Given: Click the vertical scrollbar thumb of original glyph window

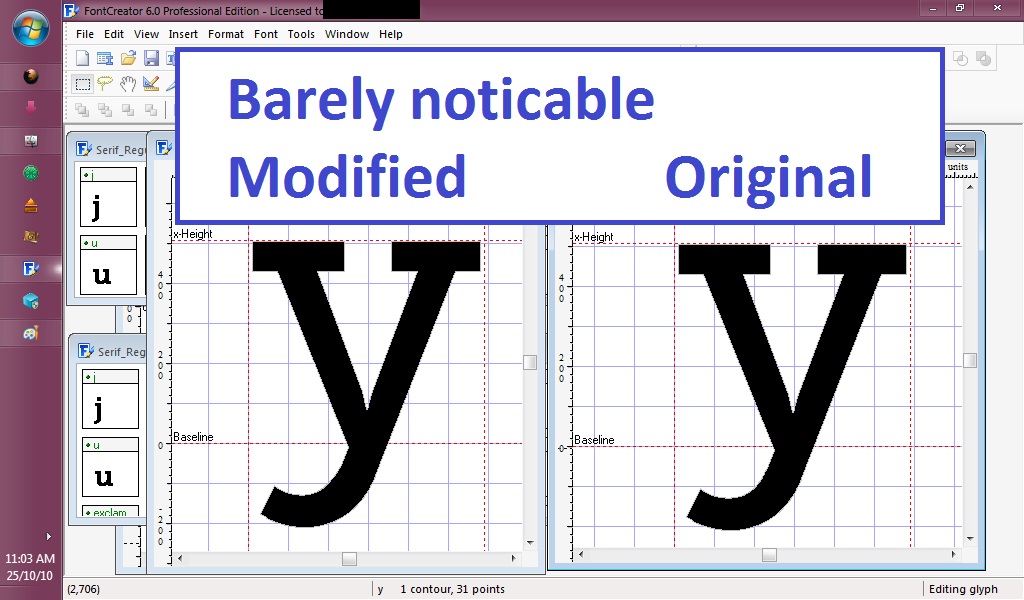Looking at the screenshot, I should 970,360.
